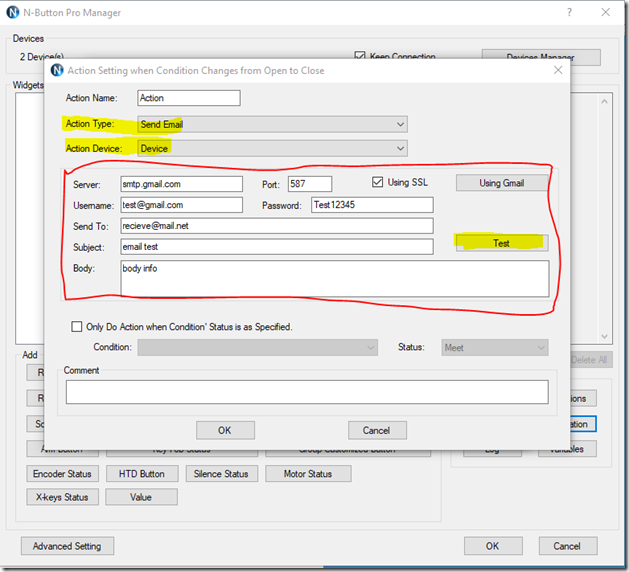Screen dimensions: 629x572
Task: Toggle the Using SSL checkbox
Action: point(377,182)
